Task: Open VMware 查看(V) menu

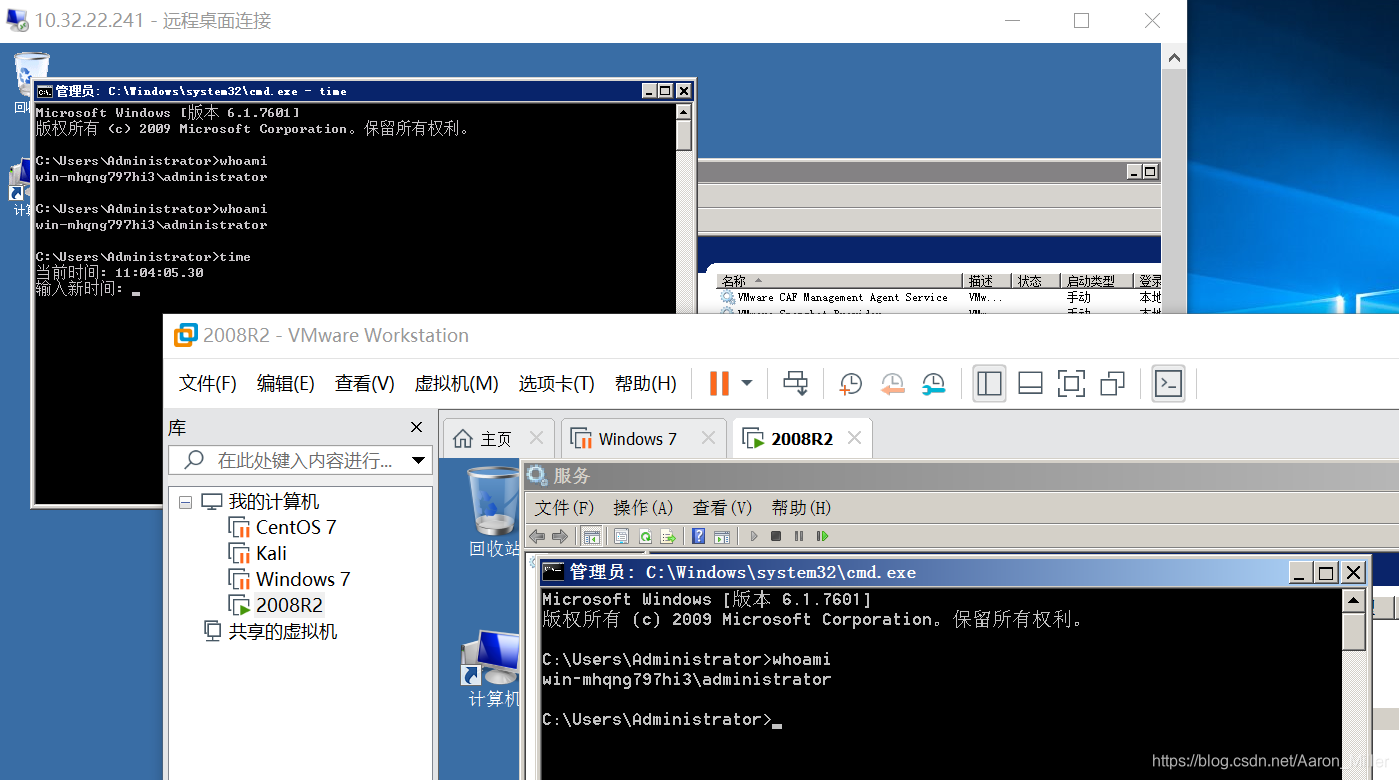Action: pyautogui.click(x=364, y=384)
